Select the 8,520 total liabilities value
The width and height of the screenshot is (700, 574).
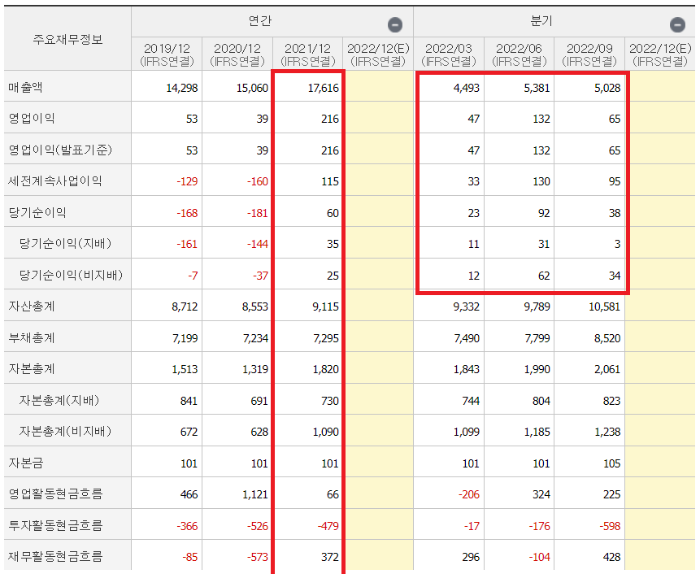(x=607, y=338)
